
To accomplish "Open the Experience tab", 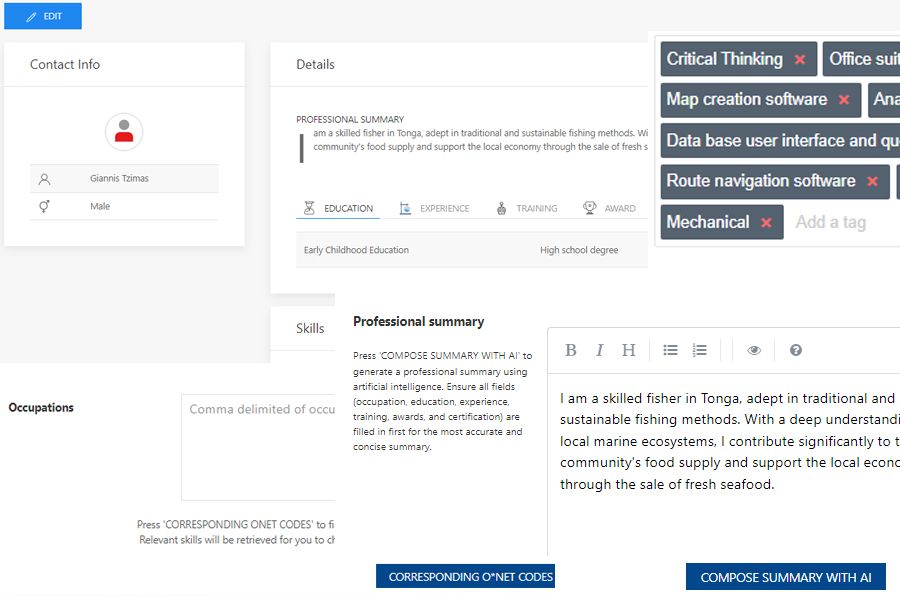I will point(434,208).
